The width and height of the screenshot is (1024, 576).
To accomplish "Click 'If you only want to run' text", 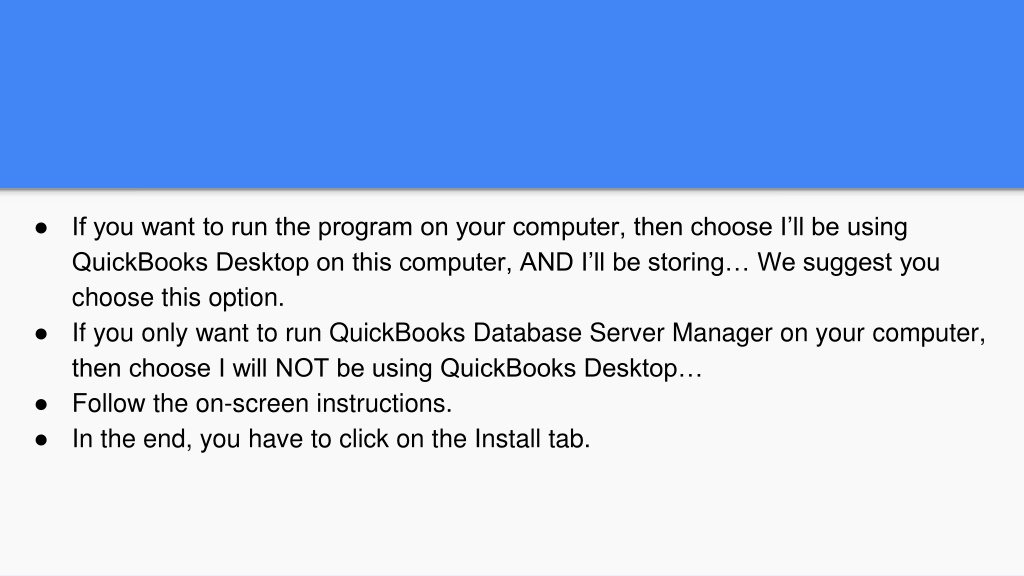I will pyautogui.click(x=197, y=333).
